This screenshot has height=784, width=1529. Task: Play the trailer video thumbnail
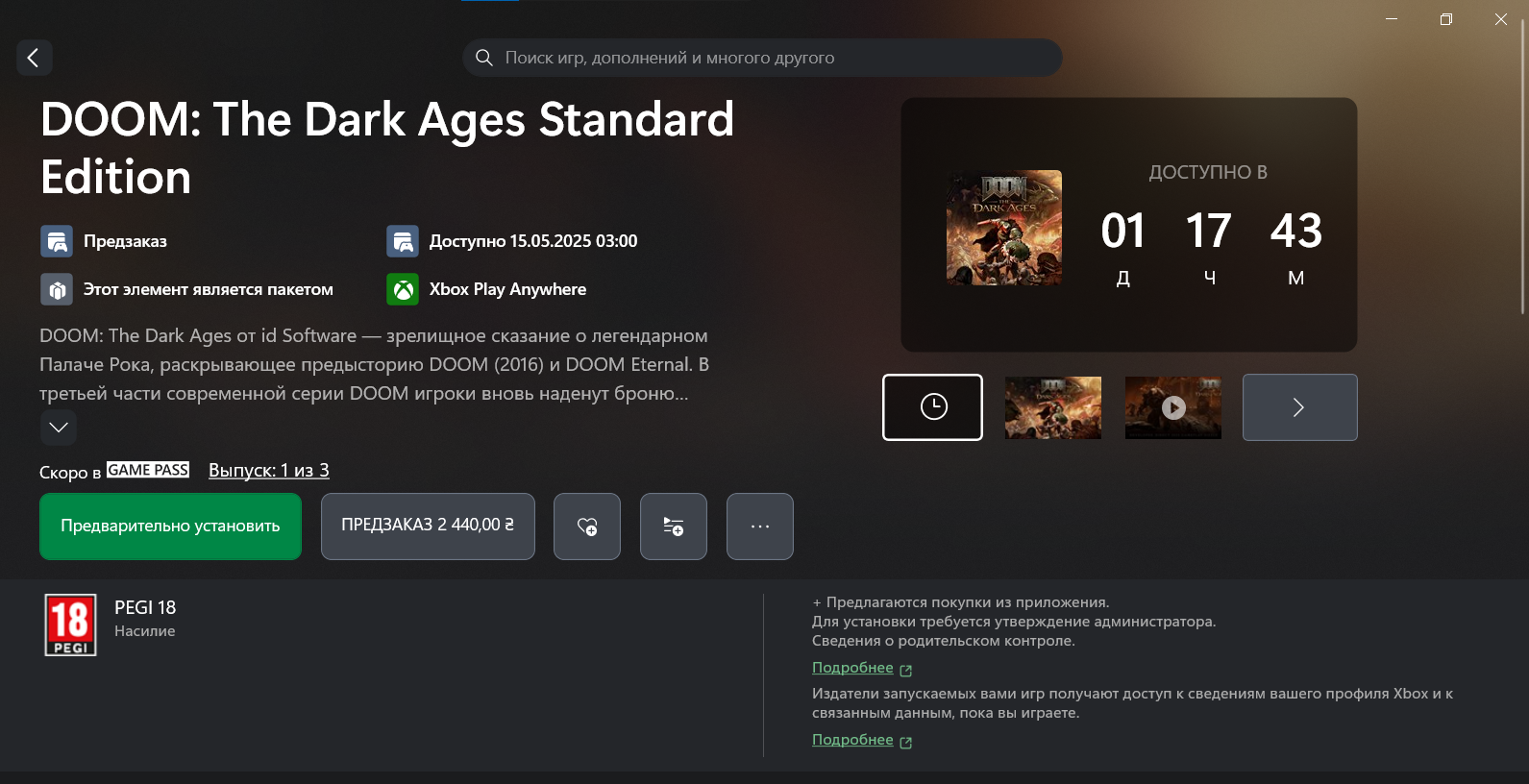click(1173, 407)
